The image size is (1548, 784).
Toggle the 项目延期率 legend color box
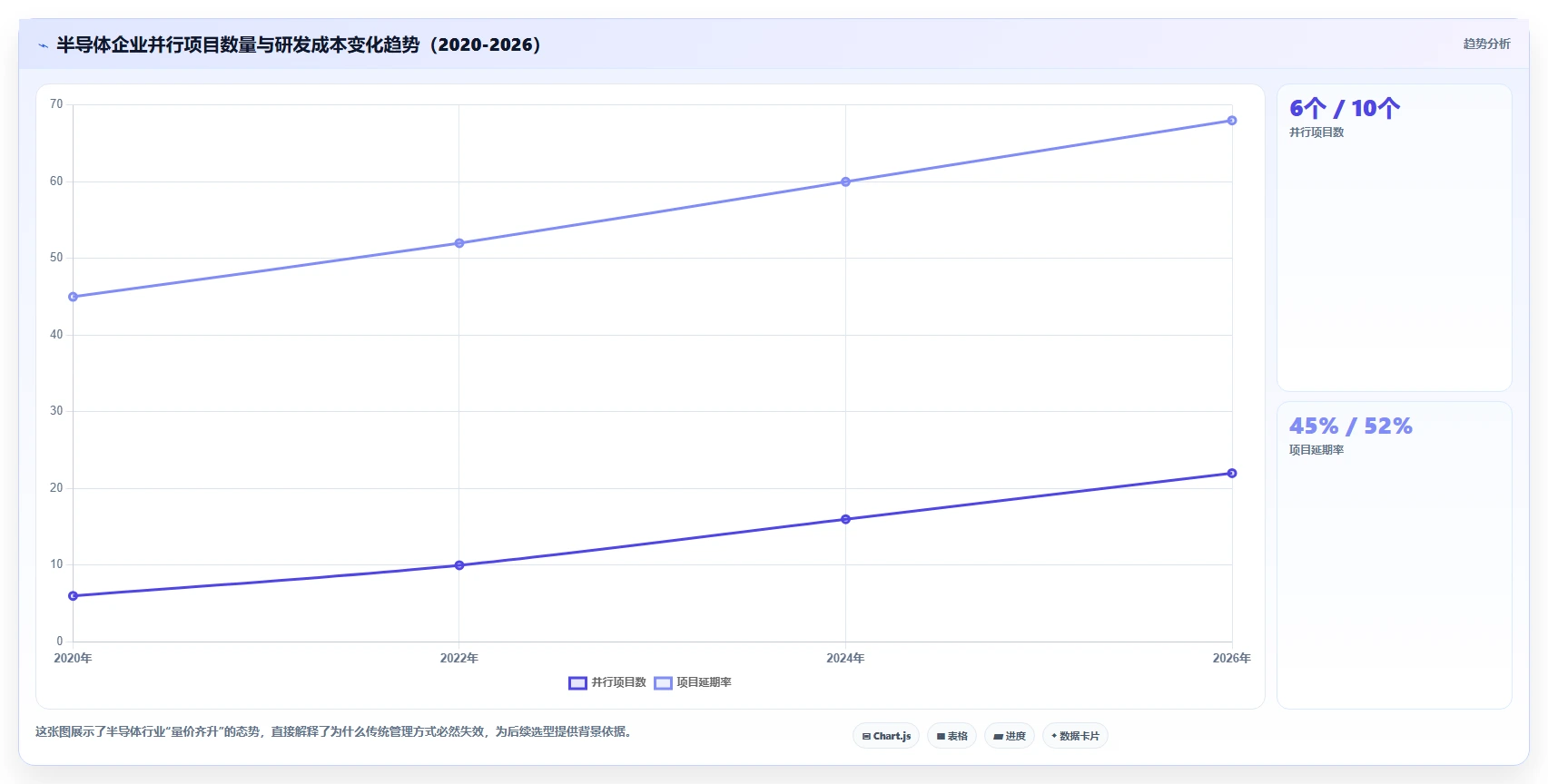663,683
